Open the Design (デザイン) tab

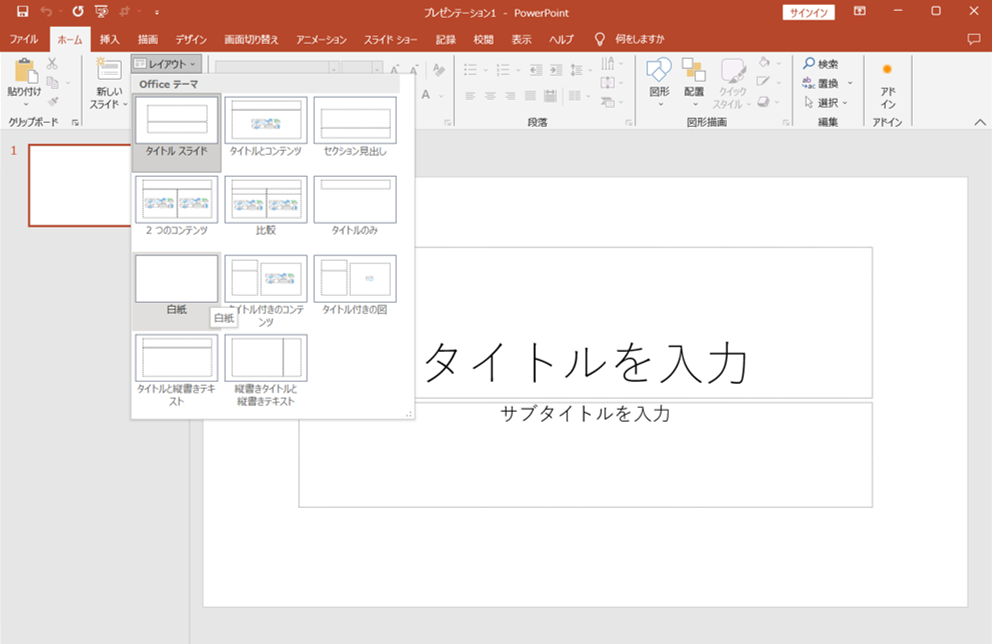click(191, 39)
